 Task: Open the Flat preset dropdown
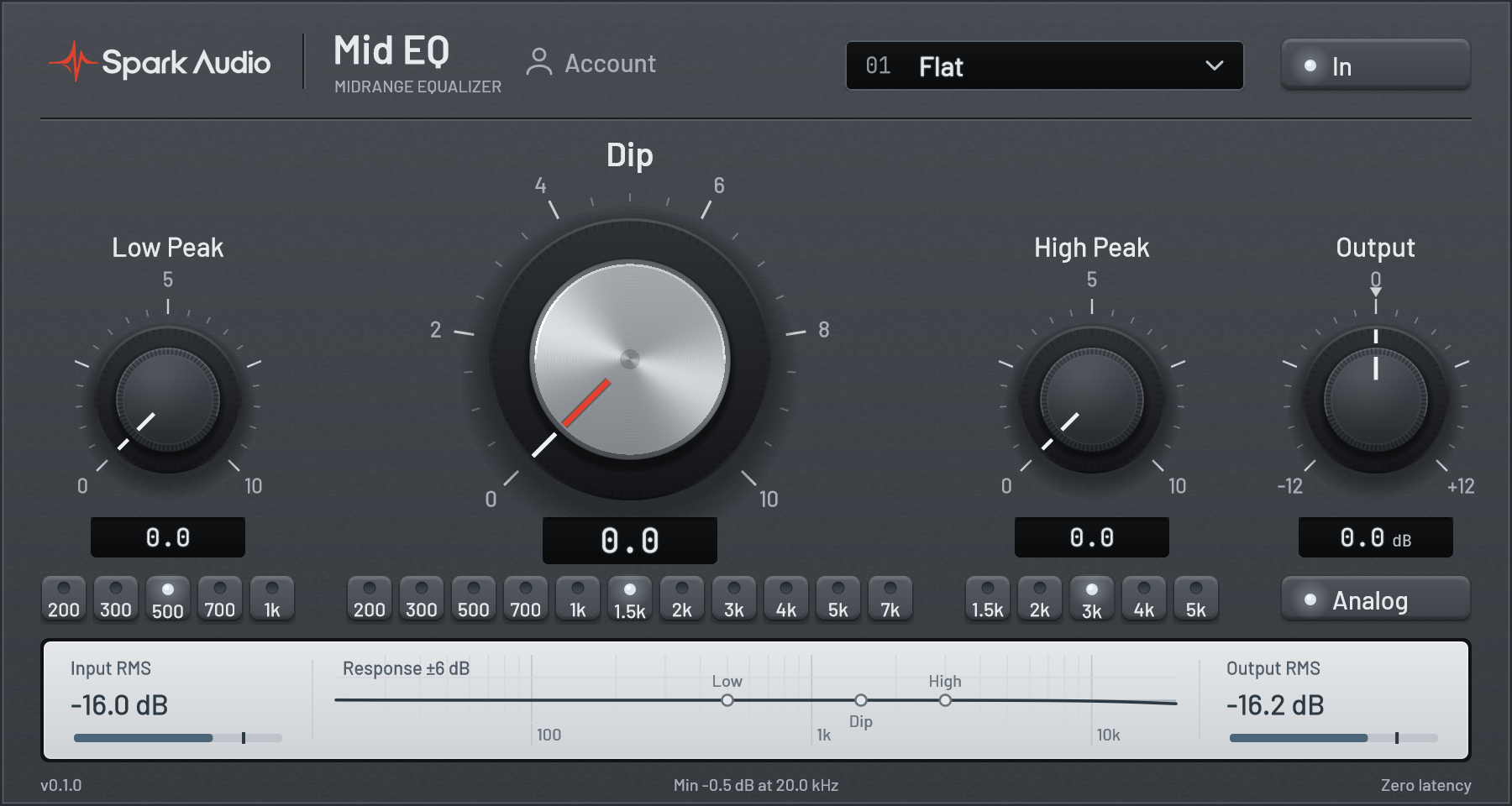[x=1044, y=65]
